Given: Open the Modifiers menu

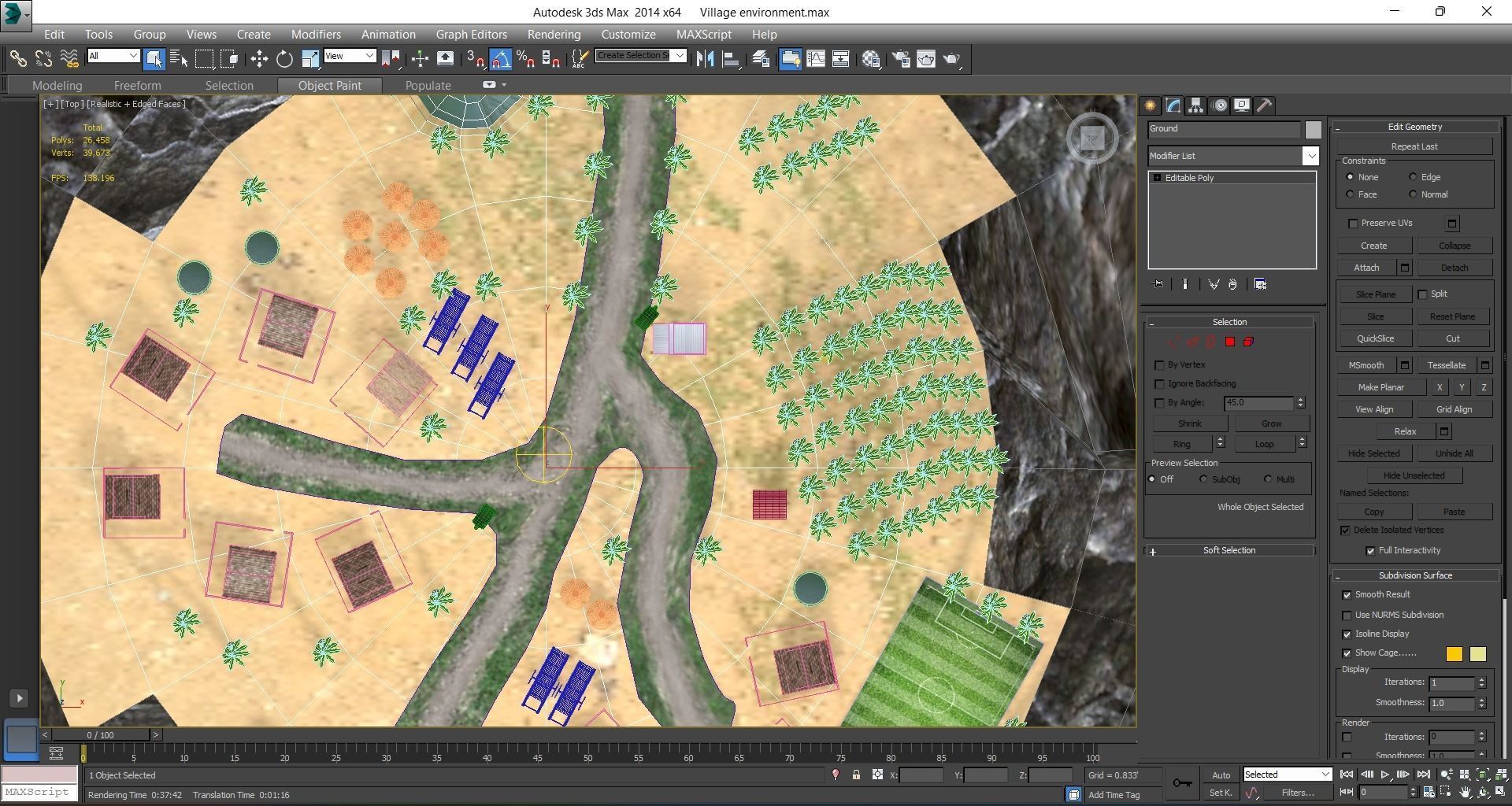Looking at the screenshot, I should pyautogui.click(x=316, y=35).
